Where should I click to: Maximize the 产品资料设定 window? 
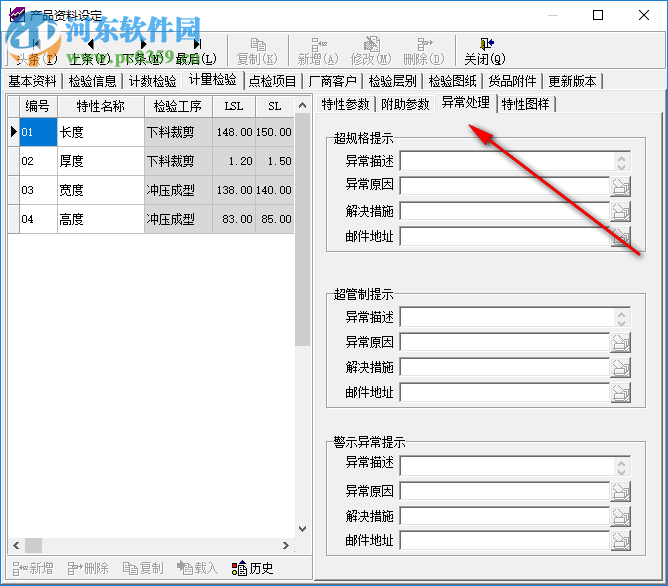click(x=598, y=15)
